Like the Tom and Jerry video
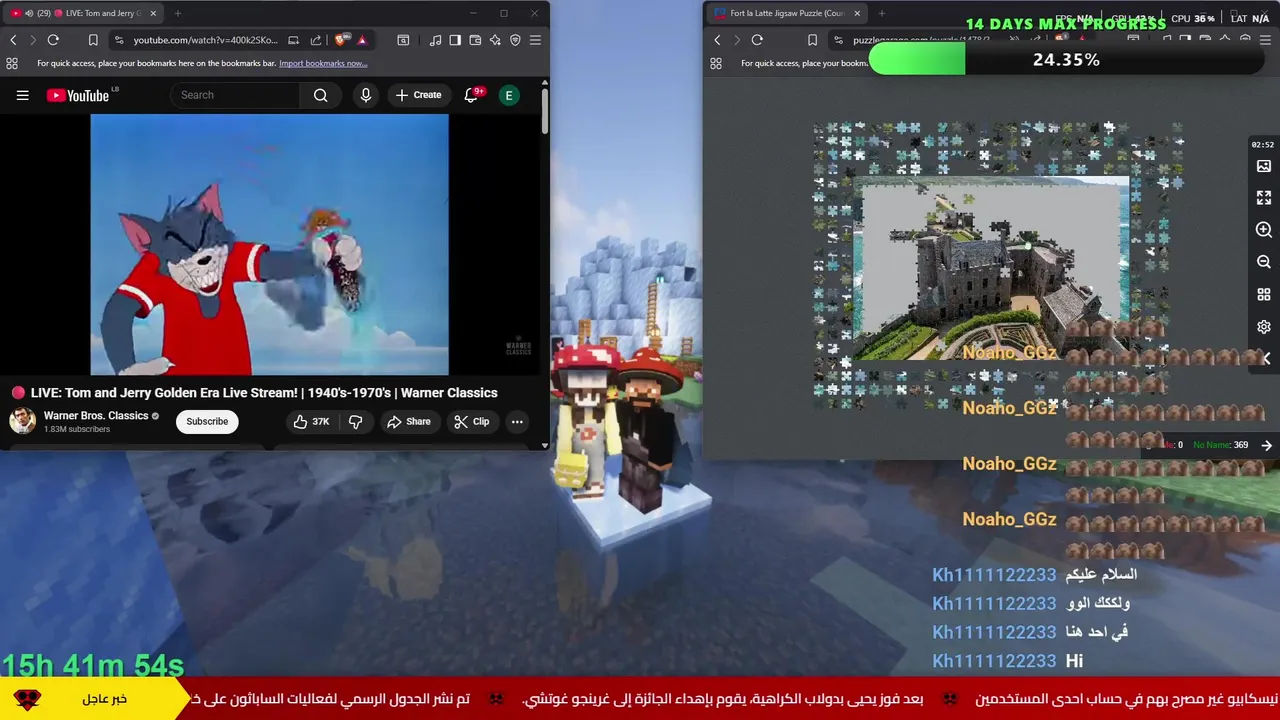This screenshot has width=1280, height=720. (x=311, y=421)
